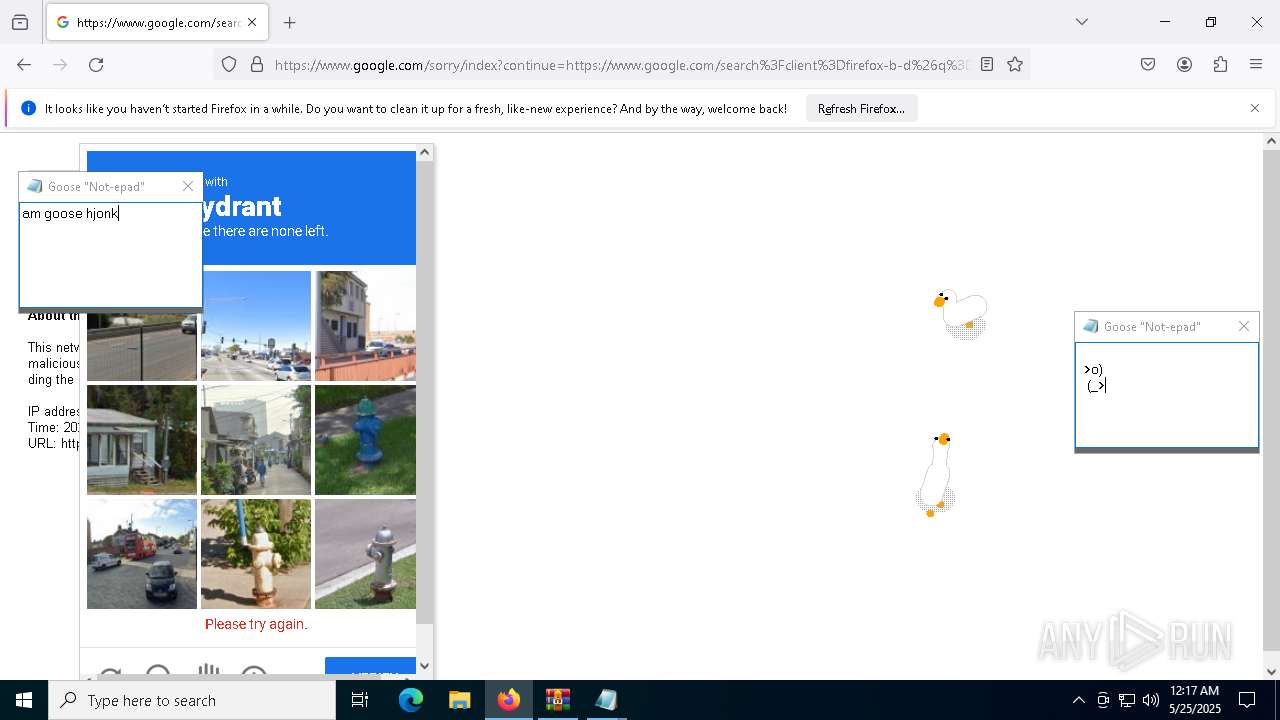The height and width of the screenshot is (720, 1280).
Task: Go back to the previous page
Action: pyautogui.click(x=24, y=64)
